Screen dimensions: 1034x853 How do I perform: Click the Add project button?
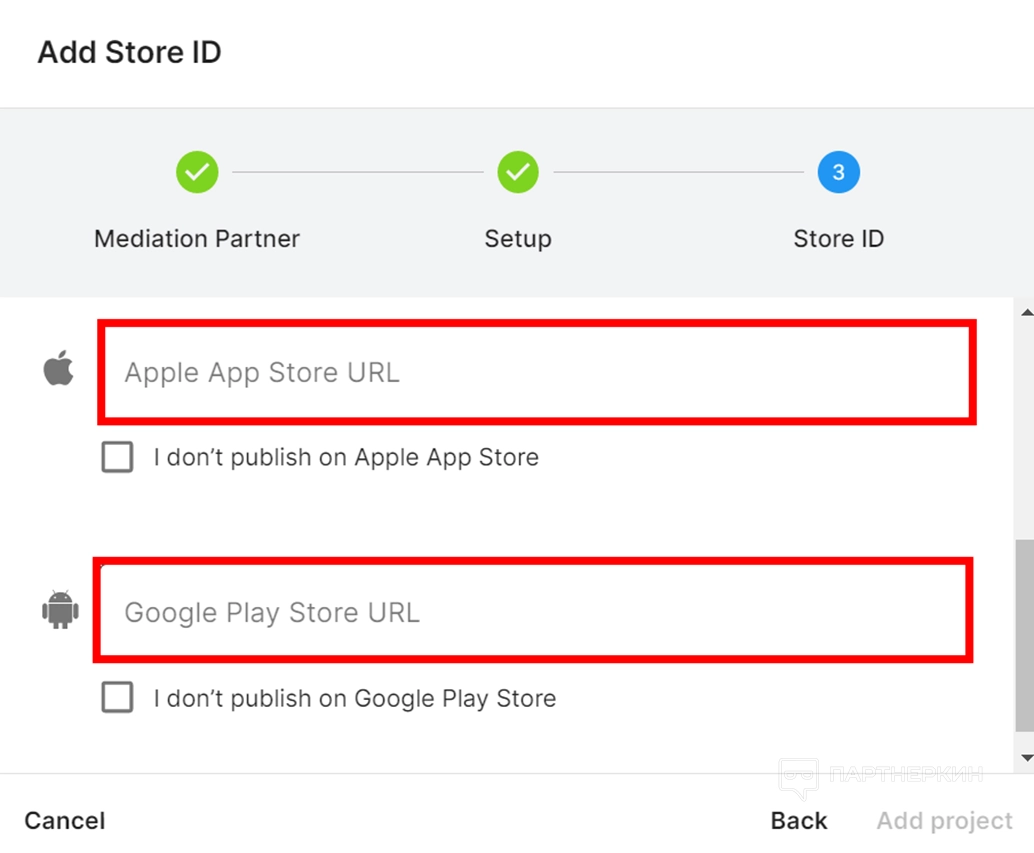(944, 821)
